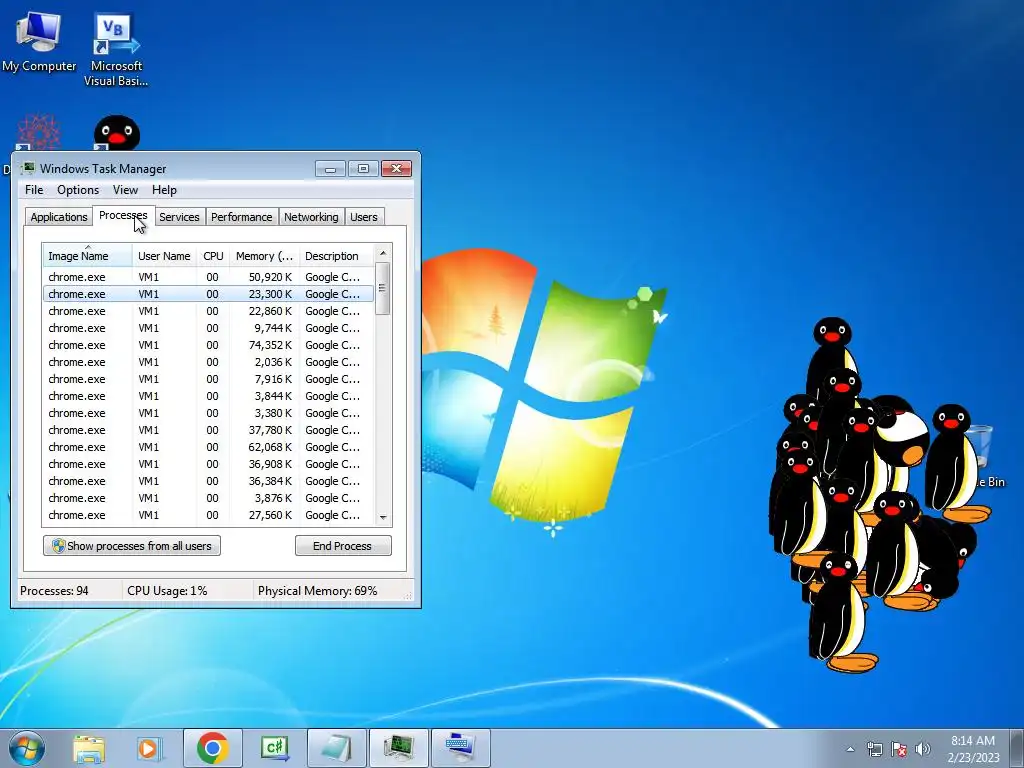
Task: Open the Options menu
Action: pos(78,190)
